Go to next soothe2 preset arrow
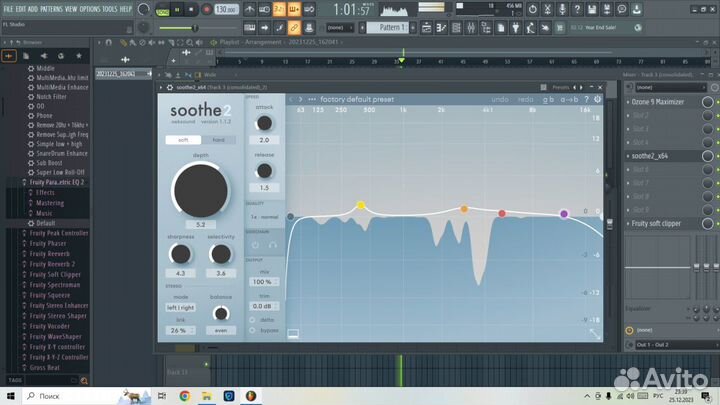Screen dimensions: 720x405 coord(300,99)
